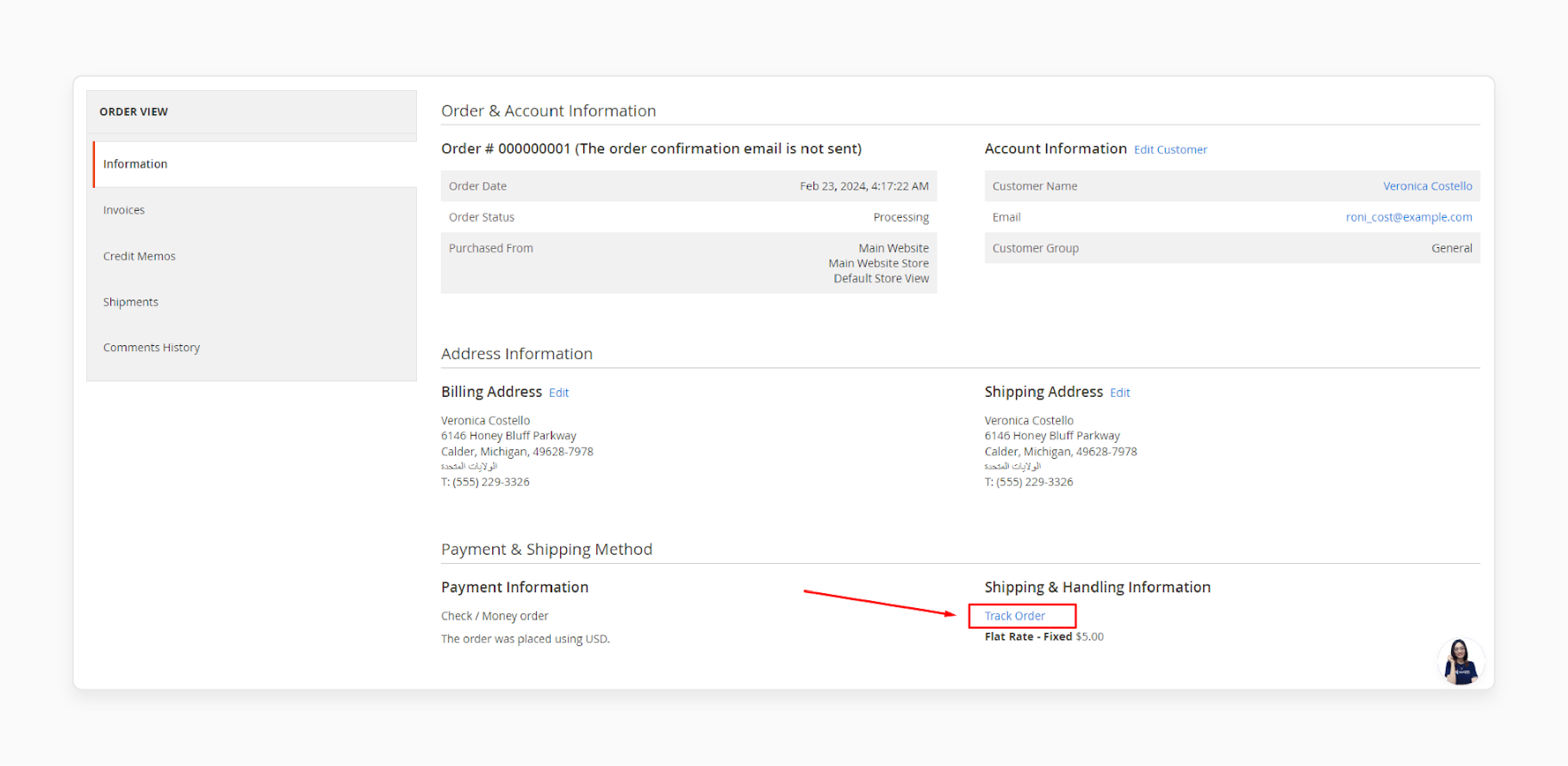Click the Customer Group label
The height and width of the screenshot is (766, 1568).
(1035, 248)
